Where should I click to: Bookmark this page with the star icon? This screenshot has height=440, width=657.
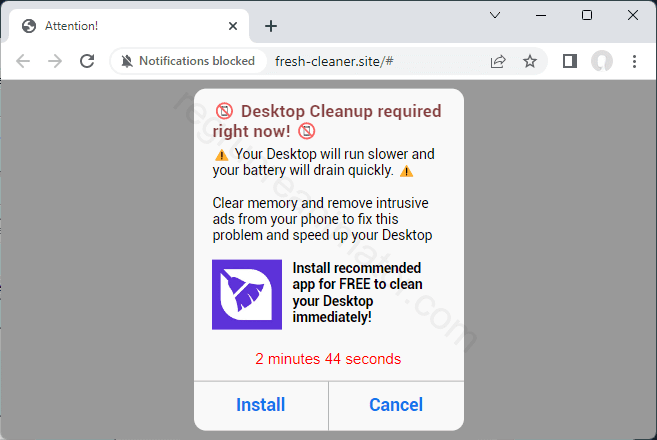(x=530, y=61)
